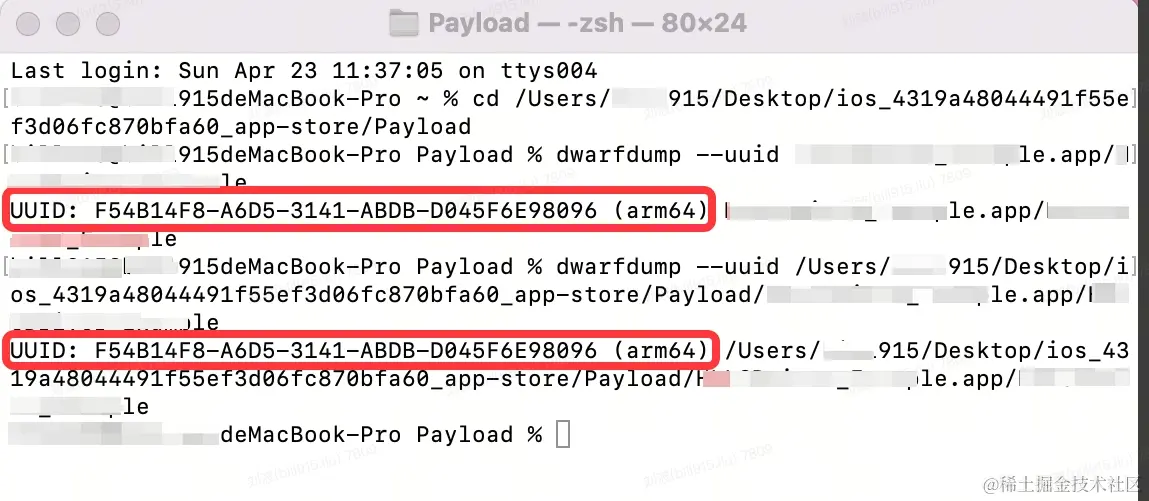
Task: Click the "Last login" text line
Action: pyautogui.click(x=304, y=71)
